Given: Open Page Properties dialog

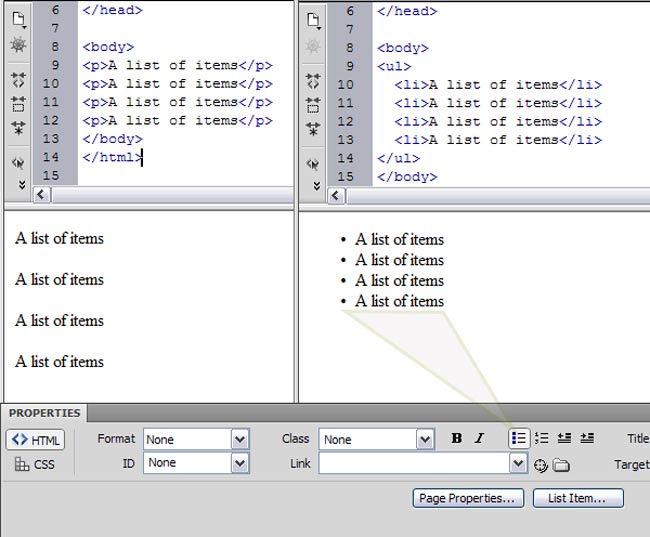Looking at the screenshot, I should (468, 498).
